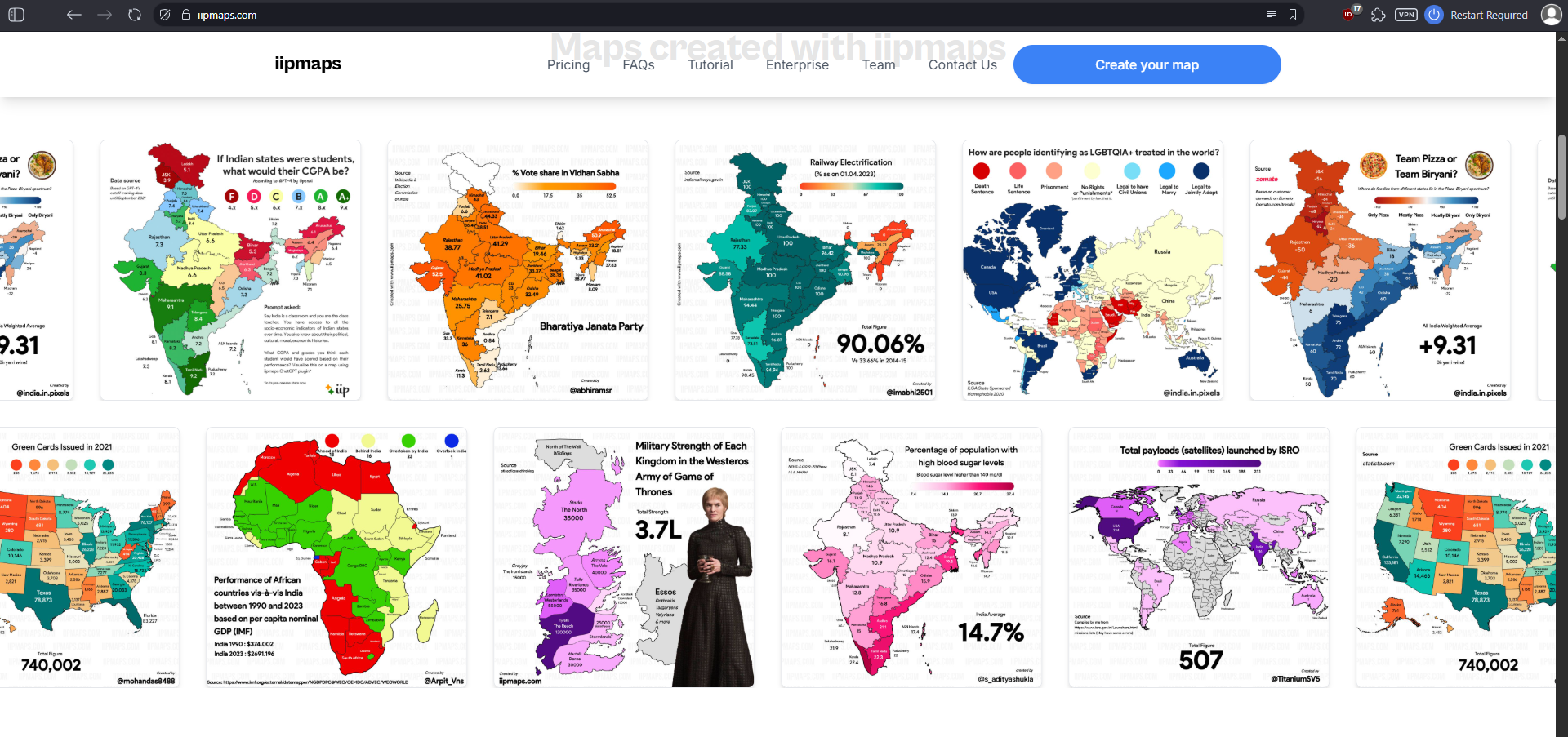Image resolution: width=1568 pixels, height=737 pixels.
Task: Click the 14.7% India average figure
Action: 991,633
